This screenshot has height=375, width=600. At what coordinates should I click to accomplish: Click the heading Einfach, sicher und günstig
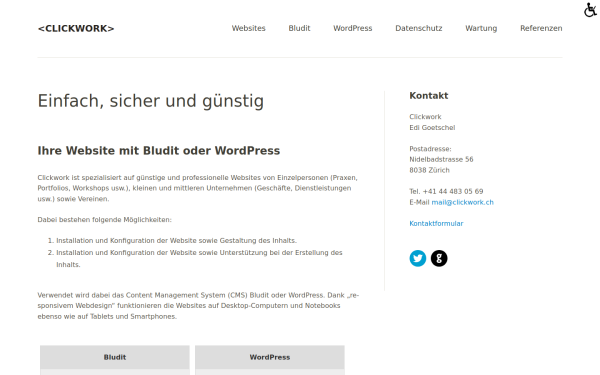(x=151, y=101)
